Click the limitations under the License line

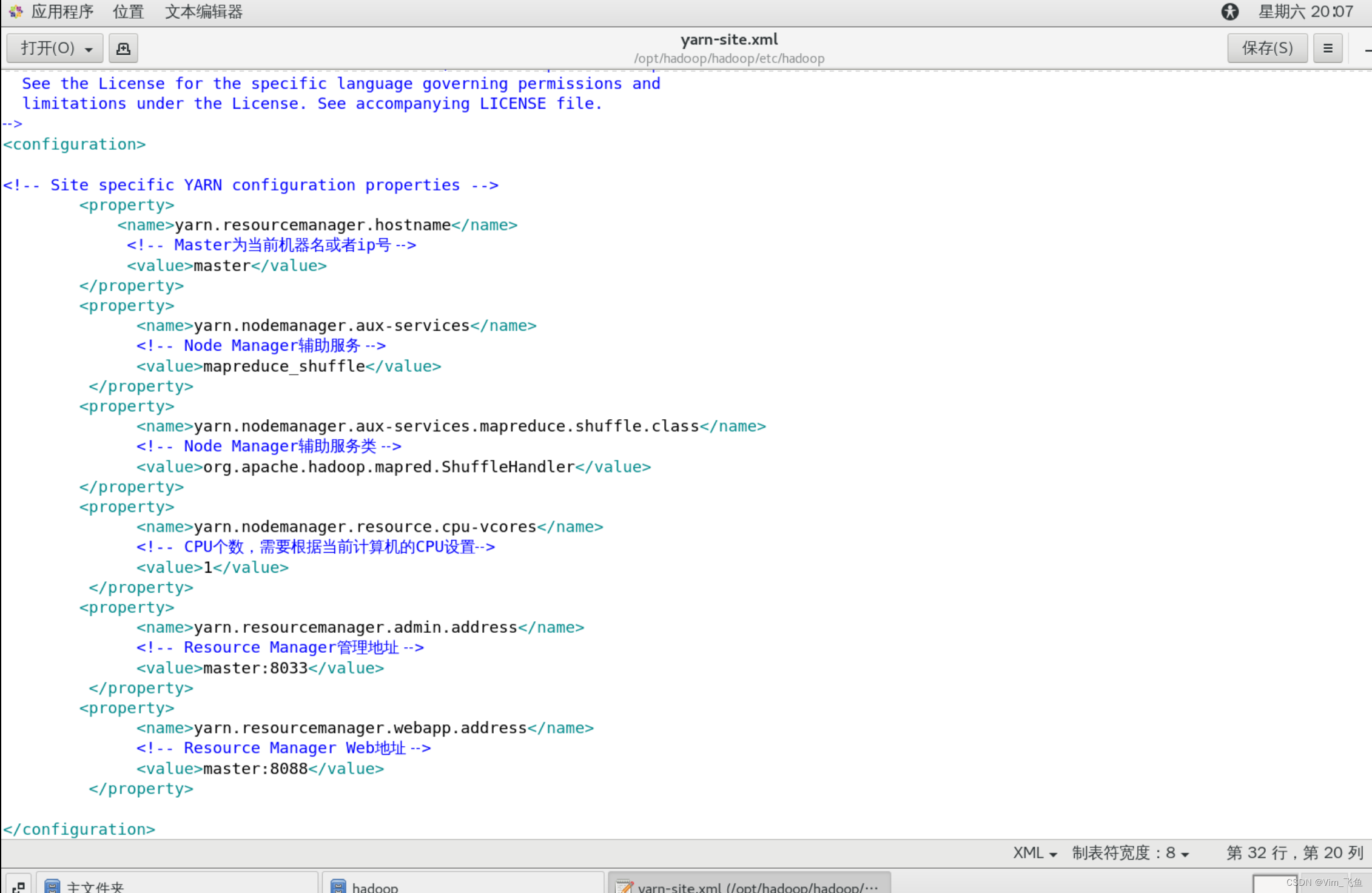click(312, 104)
